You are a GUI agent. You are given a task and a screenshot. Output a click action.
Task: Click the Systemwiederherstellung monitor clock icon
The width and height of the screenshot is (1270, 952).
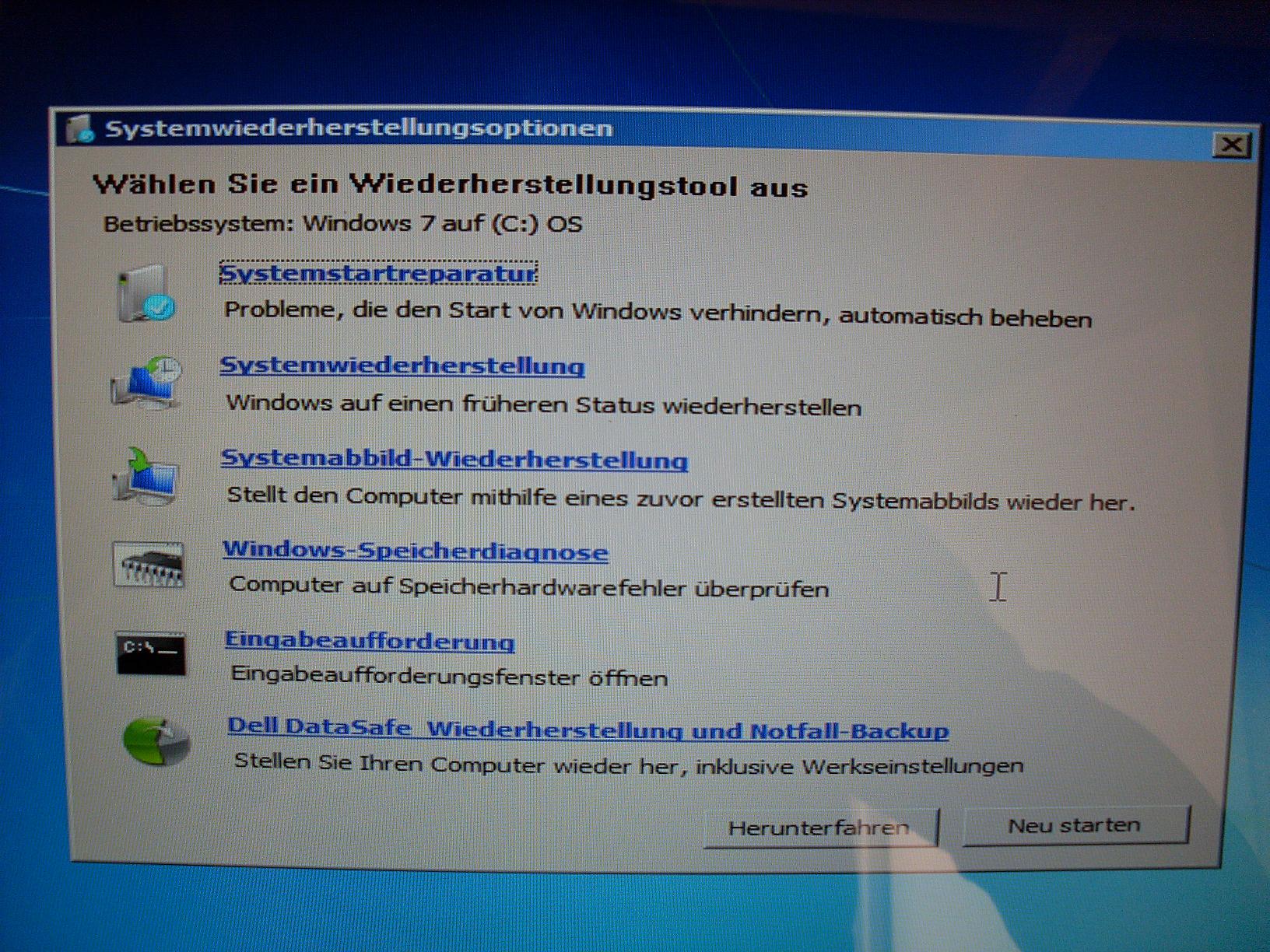tap(146, 383)
